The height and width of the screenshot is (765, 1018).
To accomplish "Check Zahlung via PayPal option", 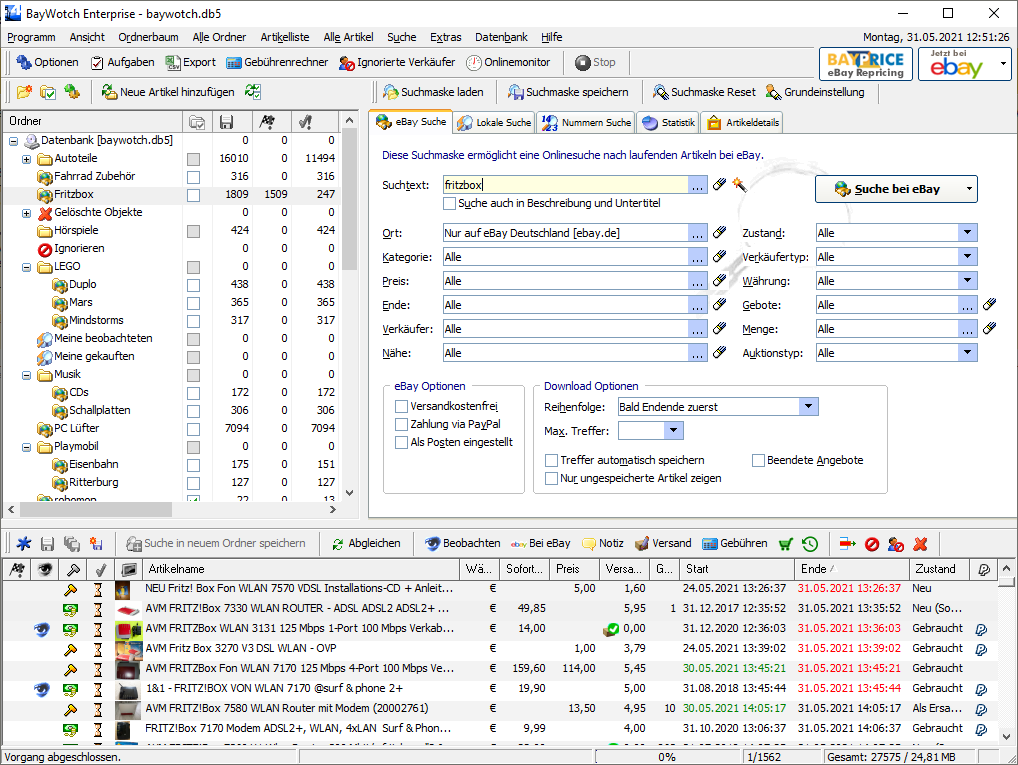I will (x=401, y=425).
